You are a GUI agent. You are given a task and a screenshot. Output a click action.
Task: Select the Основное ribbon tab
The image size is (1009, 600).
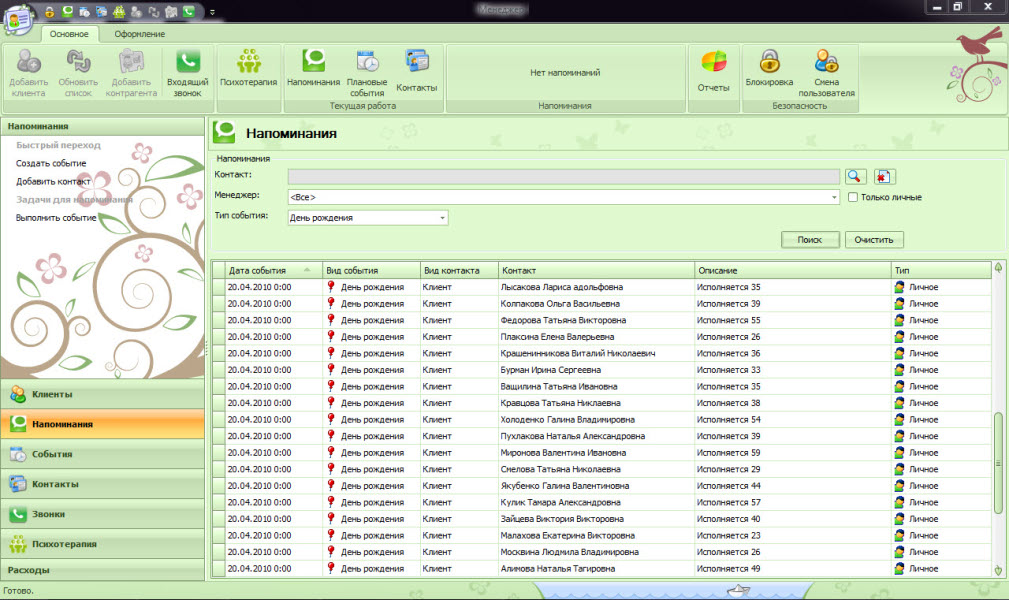(70, 34)
